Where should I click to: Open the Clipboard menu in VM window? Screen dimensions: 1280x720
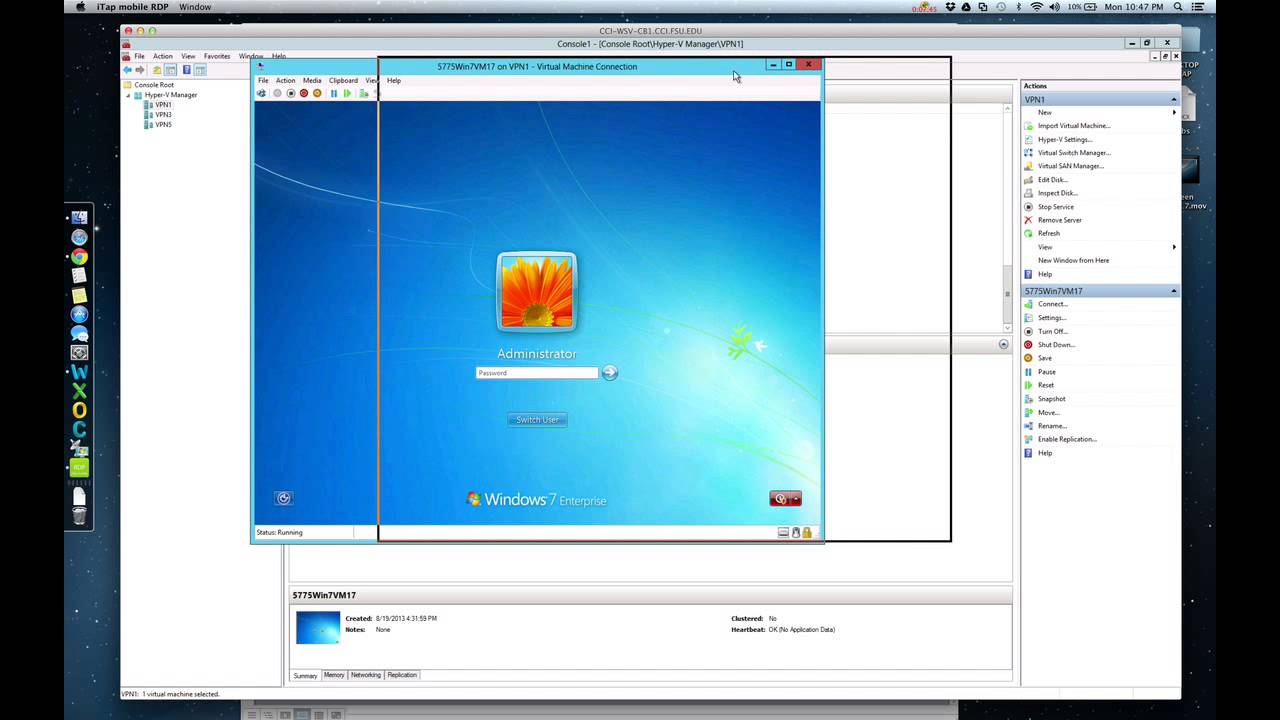point(343,80)
